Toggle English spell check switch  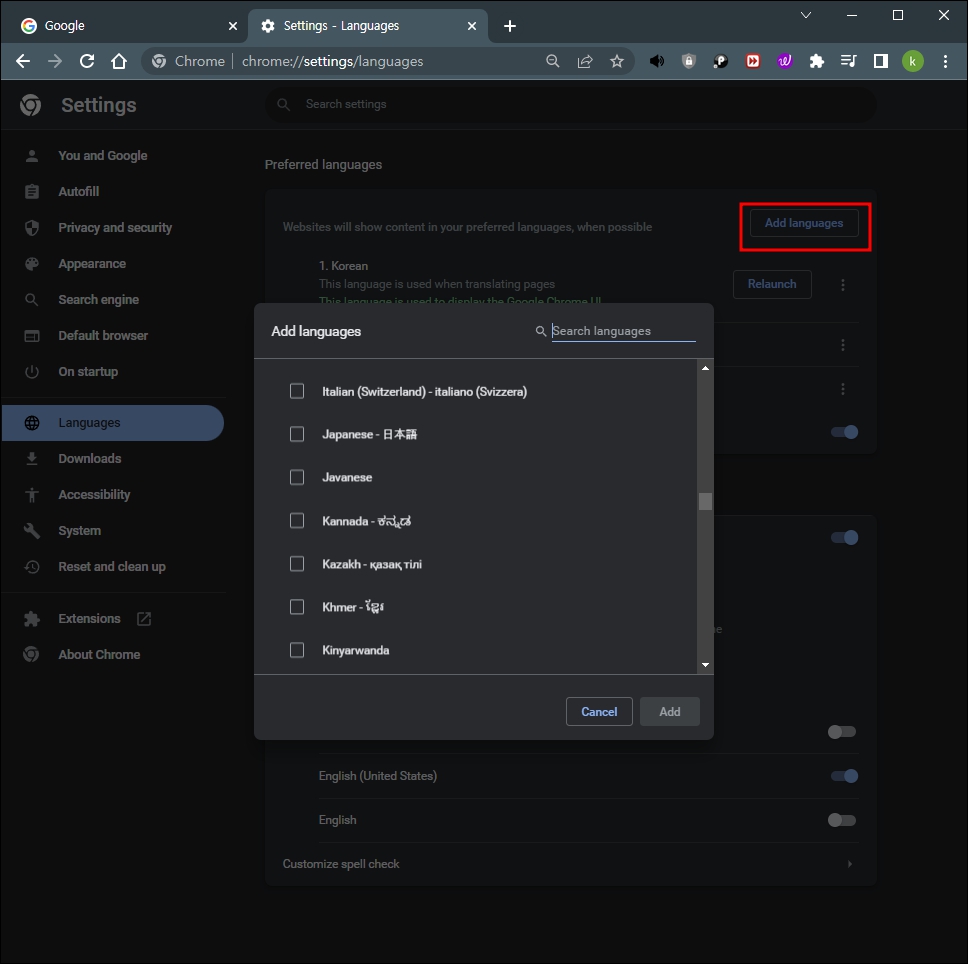click(842, 820)
